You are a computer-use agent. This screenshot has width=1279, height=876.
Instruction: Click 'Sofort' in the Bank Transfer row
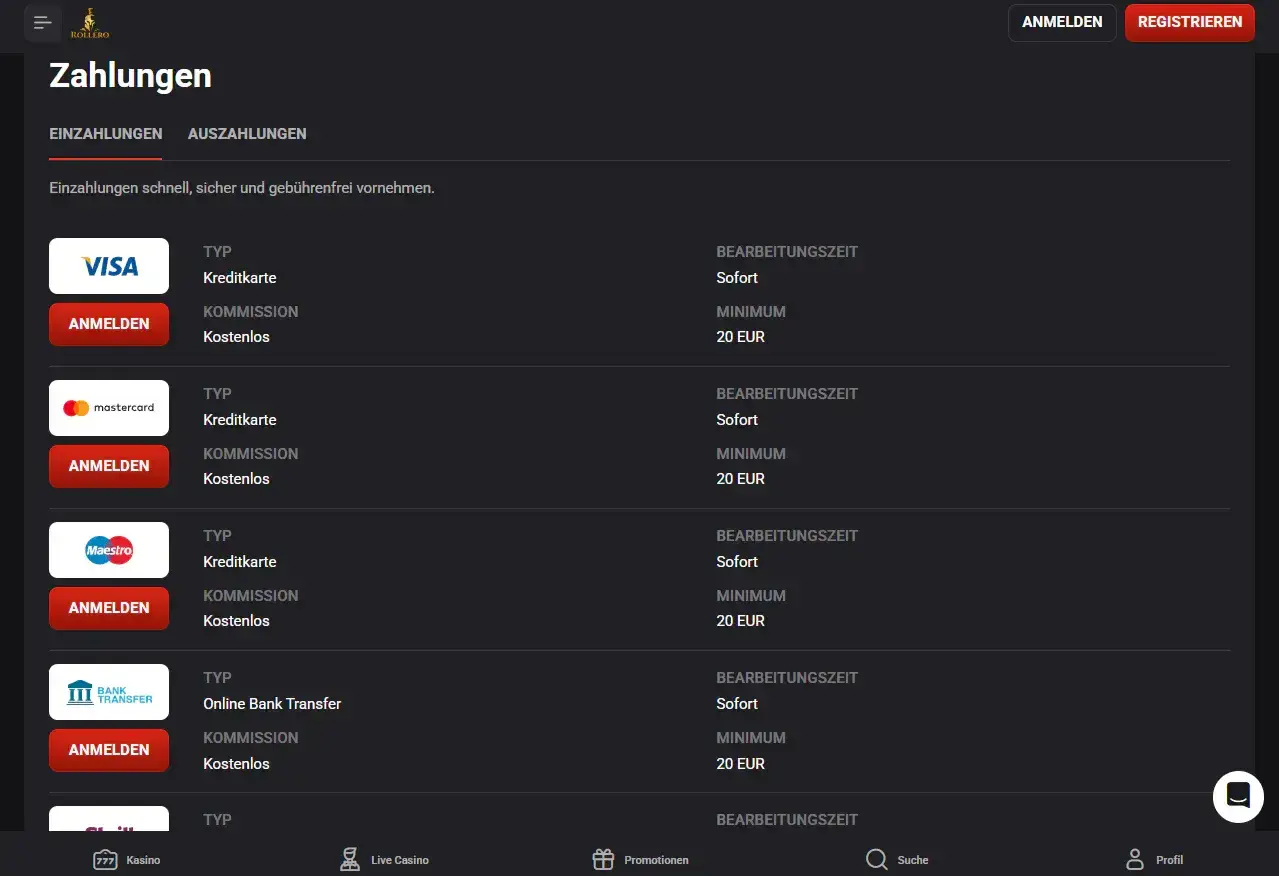click(737, 704)
